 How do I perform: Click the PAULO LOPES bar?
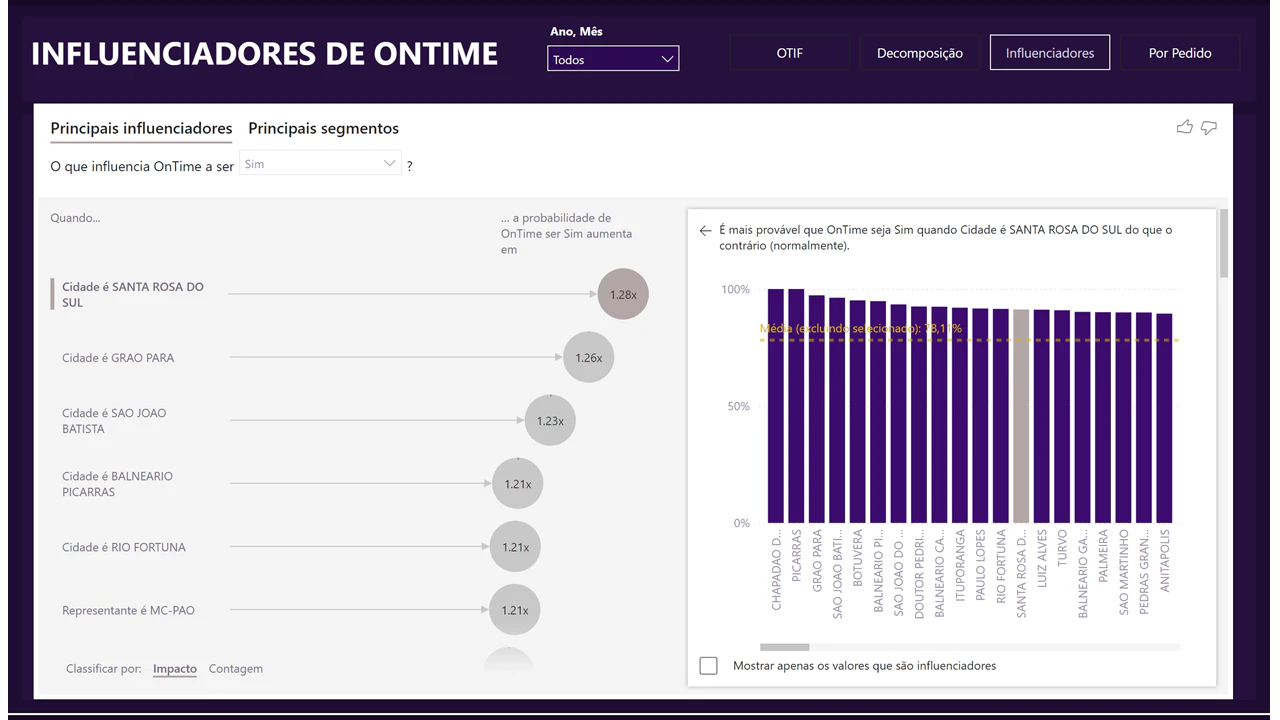980,415
